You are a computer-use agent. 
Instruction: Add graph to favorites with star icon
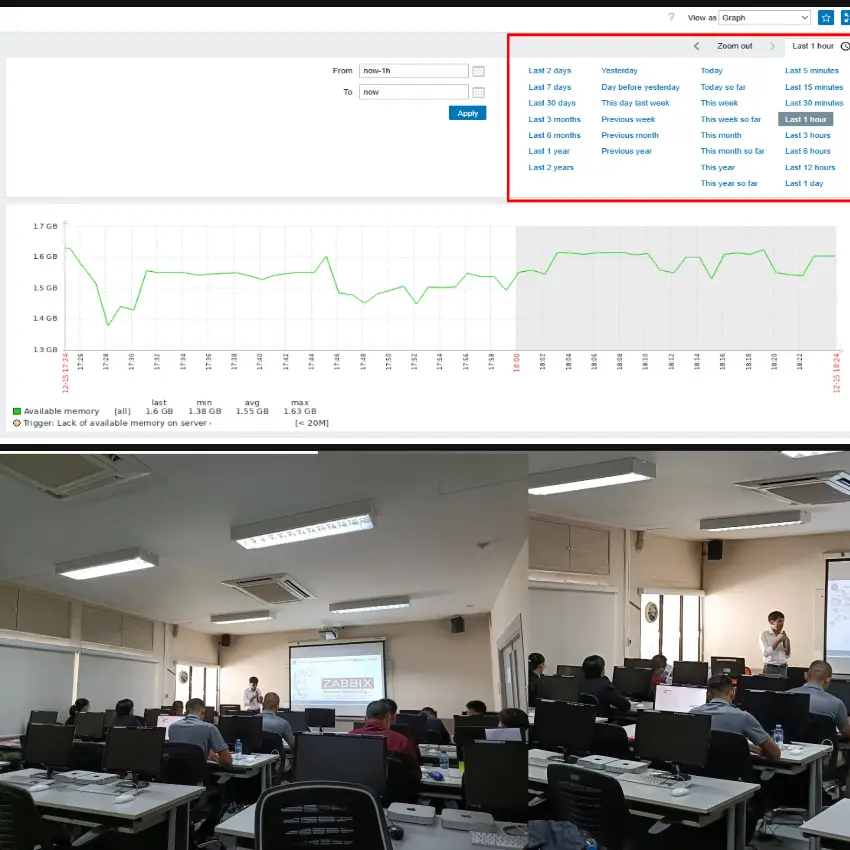[x=826, y=18]
